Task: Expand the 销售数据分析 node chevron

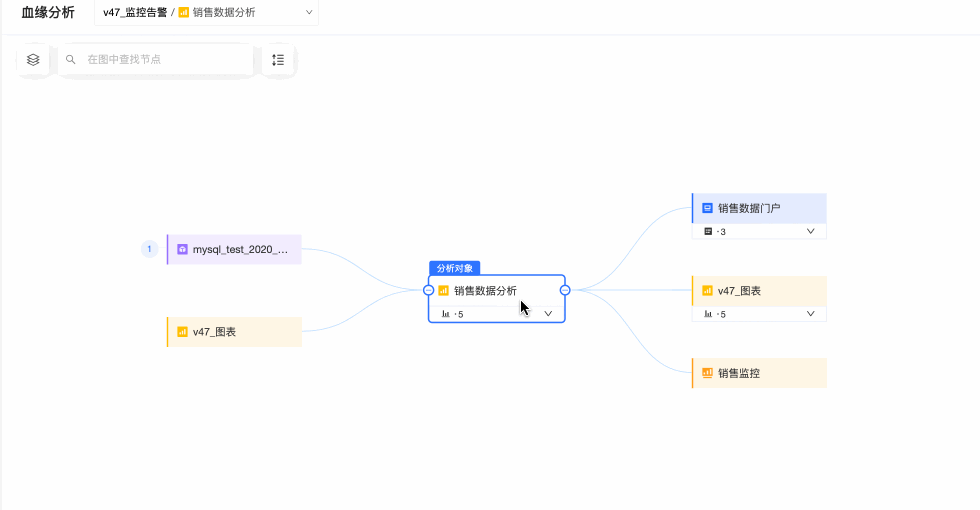Action: pos(548,314)
